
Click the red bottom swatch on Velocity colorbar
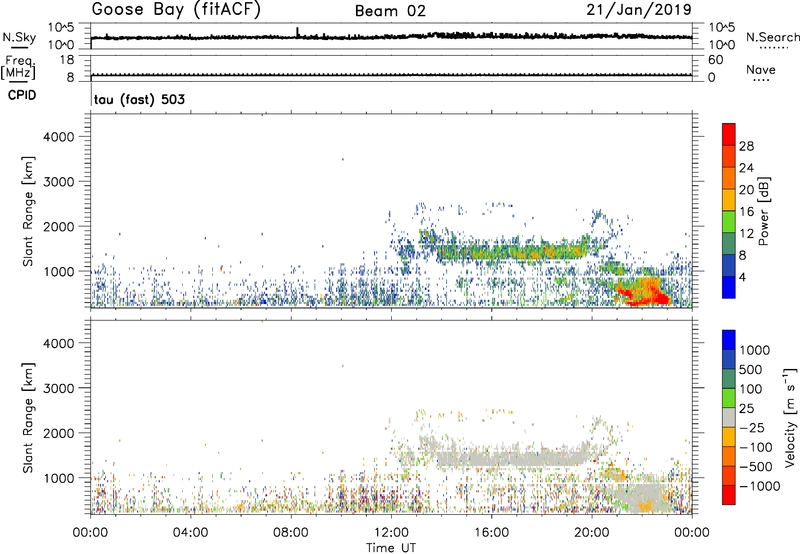[x=729, y=495]
